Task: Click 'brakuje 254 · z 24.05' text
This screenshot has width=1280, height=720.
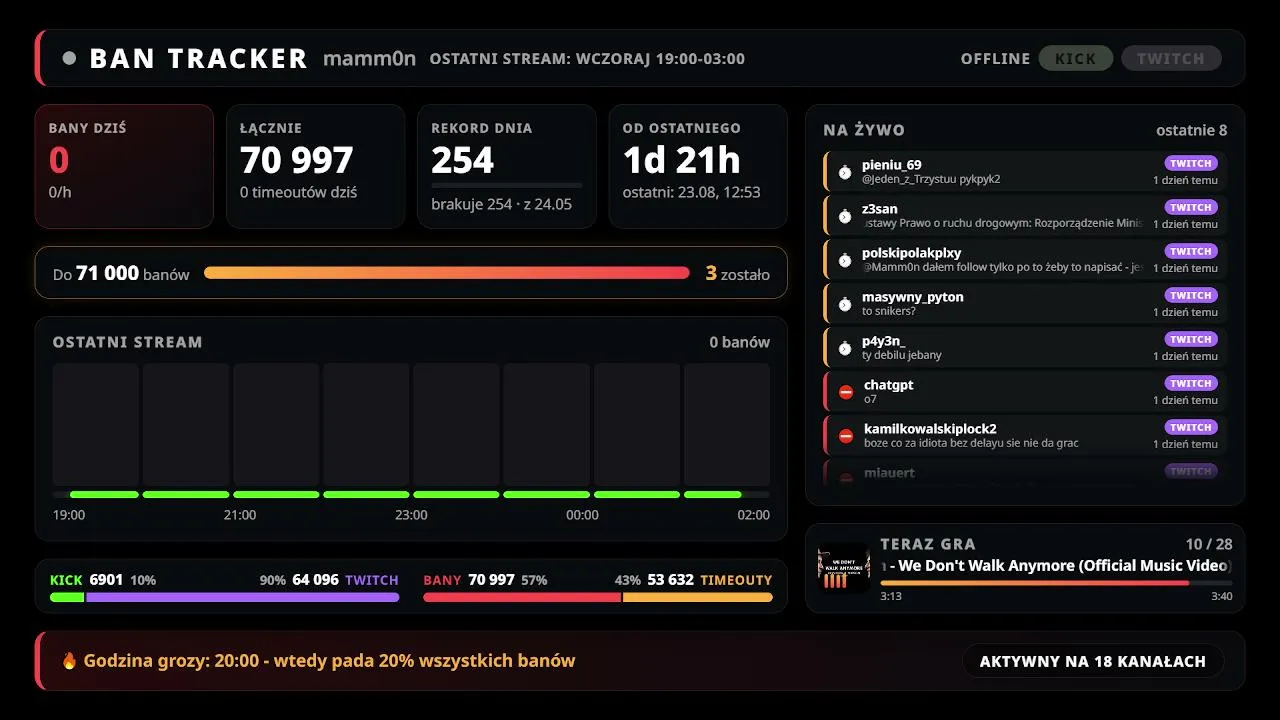Action: [502, 204]
